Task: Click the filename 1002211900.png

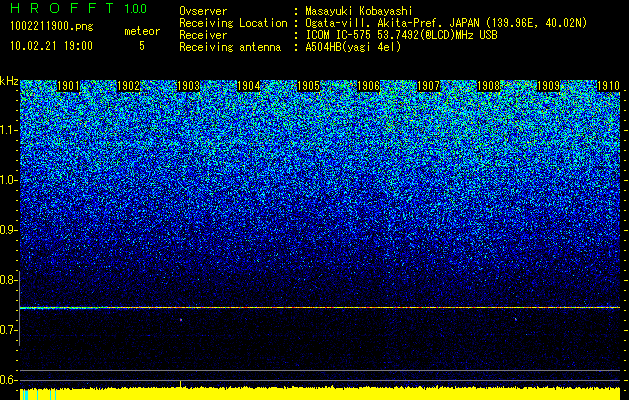Action: 52,27
